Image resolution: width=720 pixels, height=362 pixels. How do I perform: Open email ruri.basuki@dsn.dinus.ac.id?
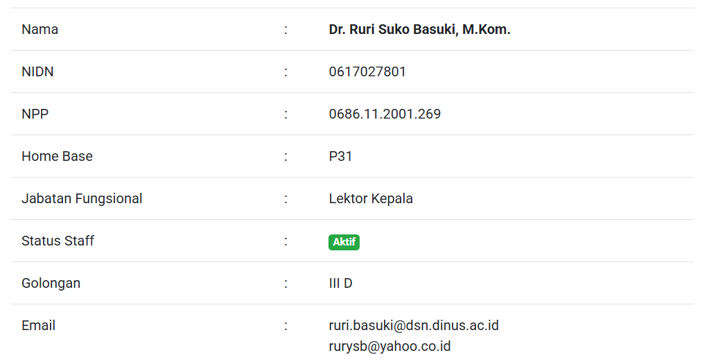pos(414,325)
